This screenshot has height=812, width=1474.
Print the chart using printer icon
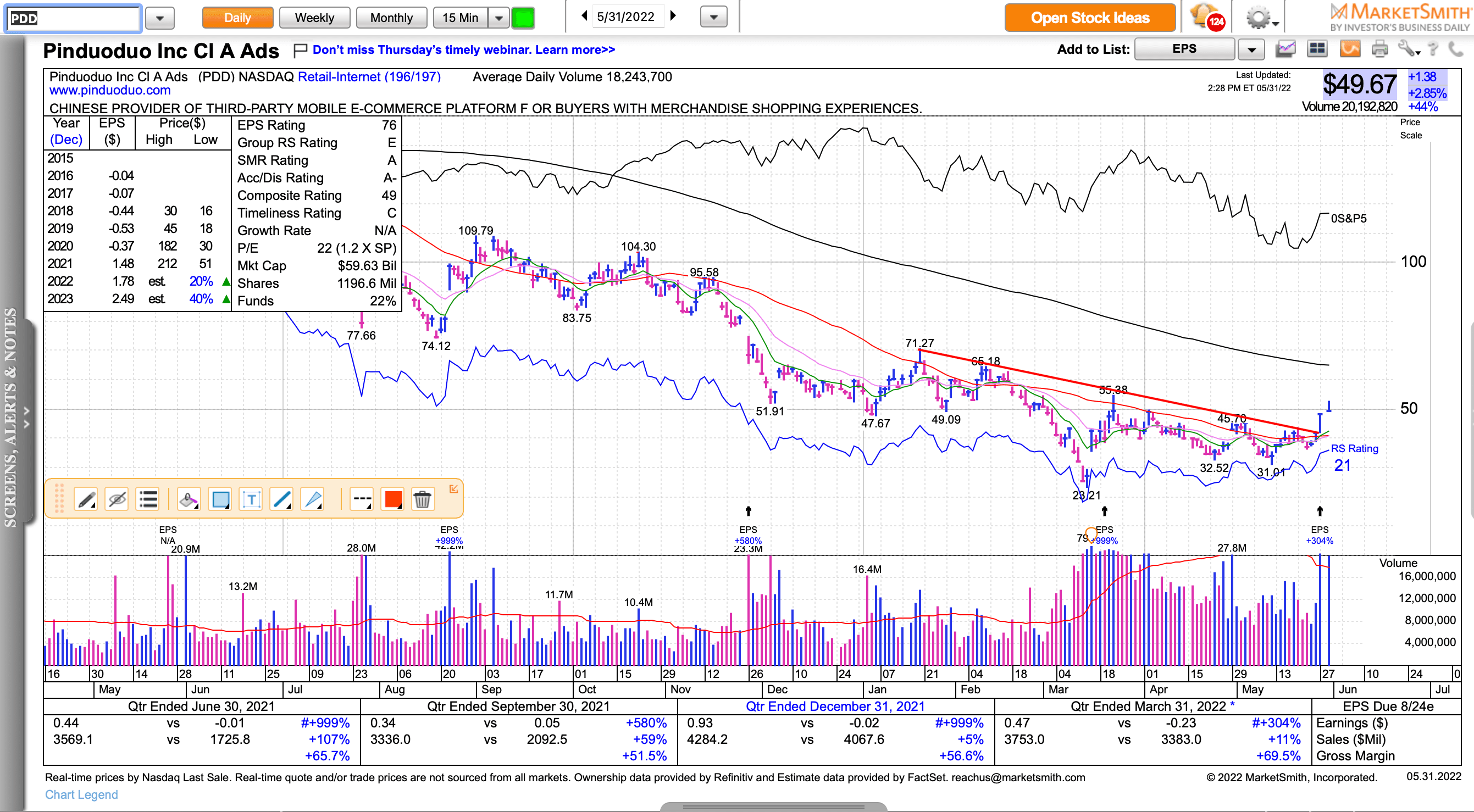click(x=1379, y=49)
